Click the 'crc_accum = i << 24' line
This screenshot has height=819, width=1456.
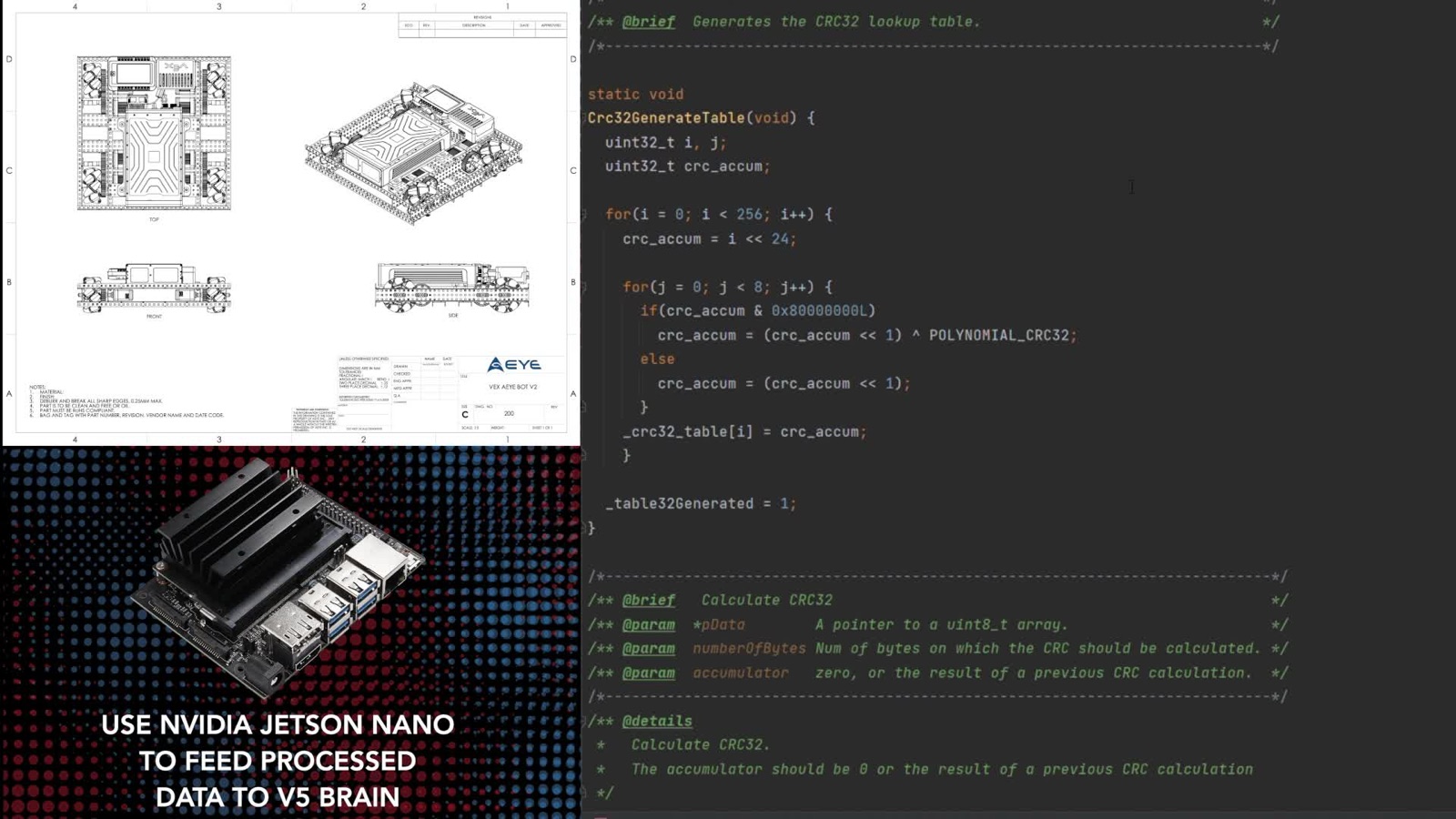click(709, 239)
